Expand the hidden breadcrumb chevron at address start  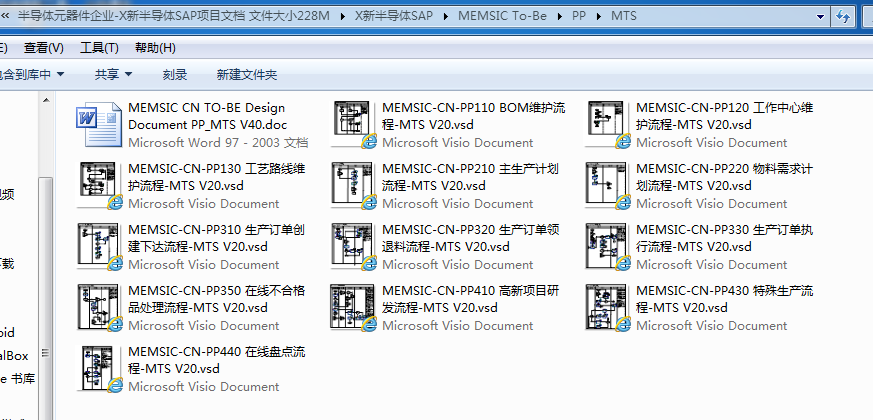click(5, 16)
